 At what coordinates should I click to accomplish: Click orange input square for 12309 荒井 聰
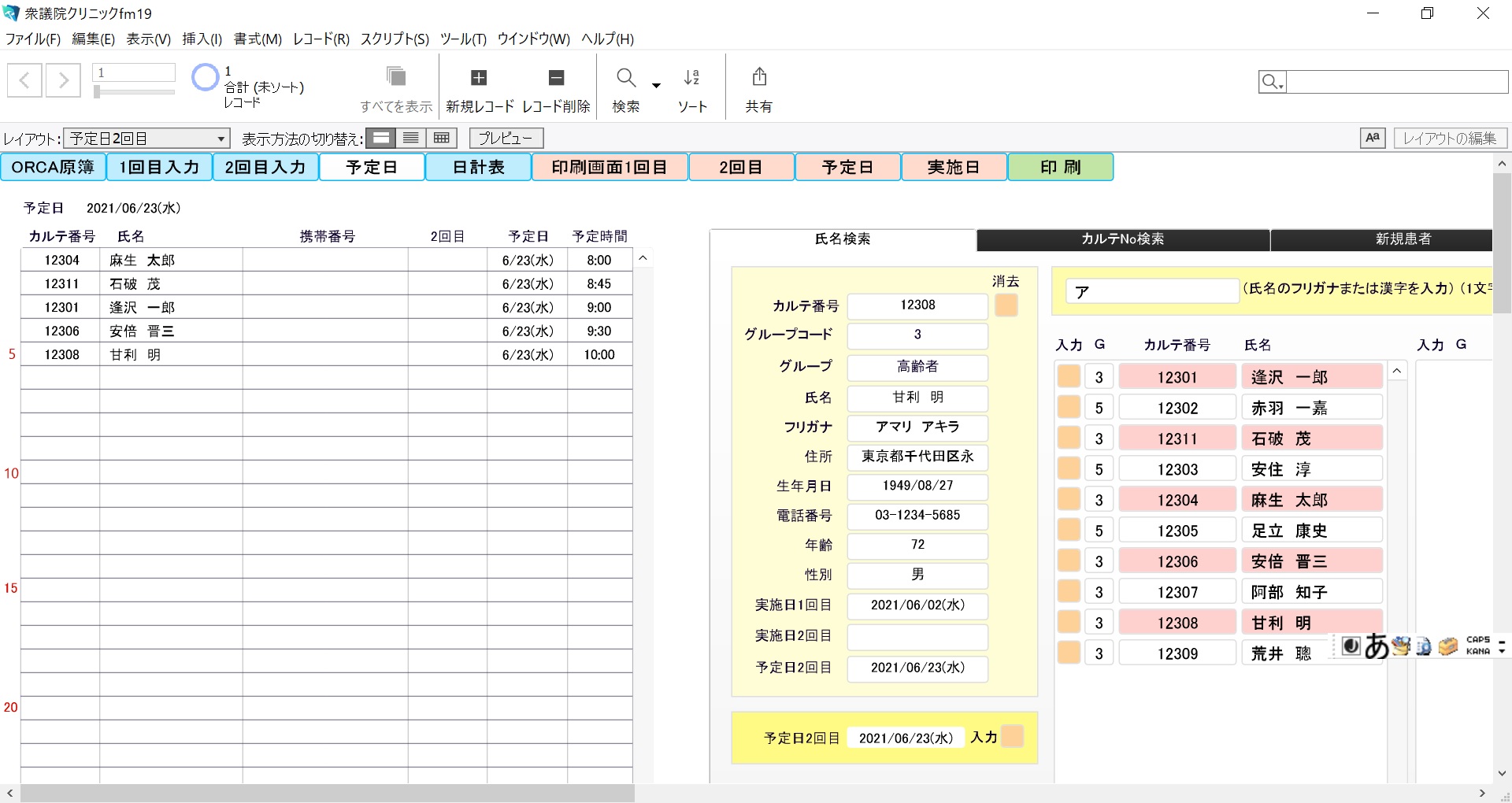pos(1069,653)
